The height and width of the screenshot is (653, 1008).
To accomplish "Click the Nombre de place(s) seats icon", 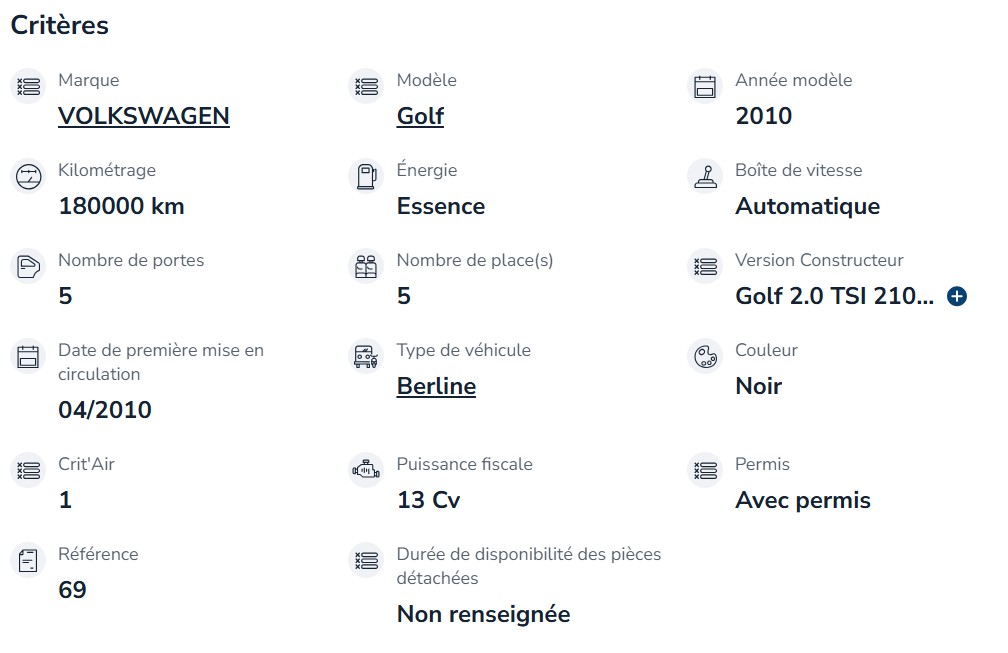I will pyautogui.click(x=366, y=266).
